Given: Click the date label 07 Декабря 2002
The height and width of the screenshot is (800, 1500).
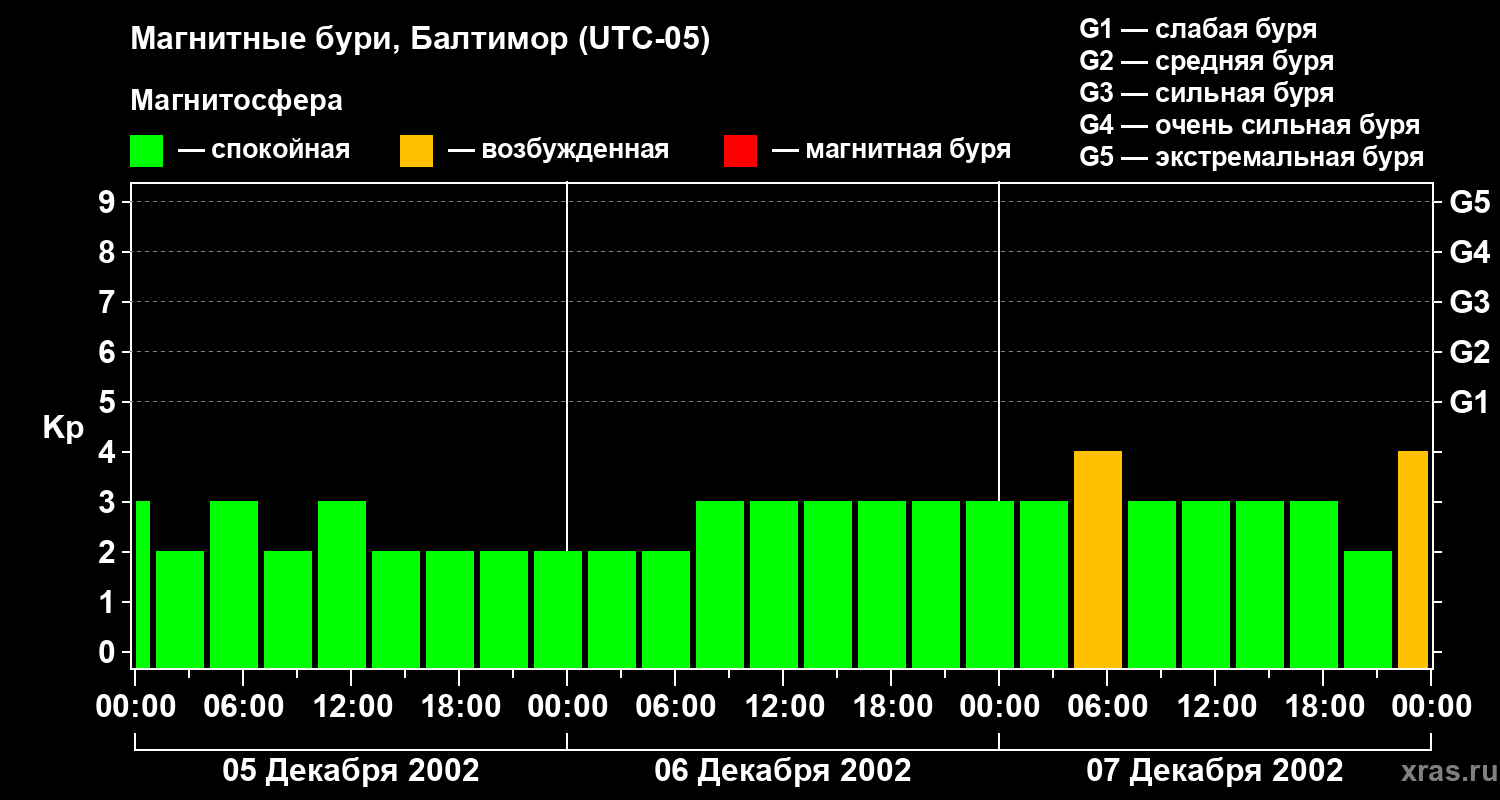Looking at the screenshot, I should coord(1215,771).
